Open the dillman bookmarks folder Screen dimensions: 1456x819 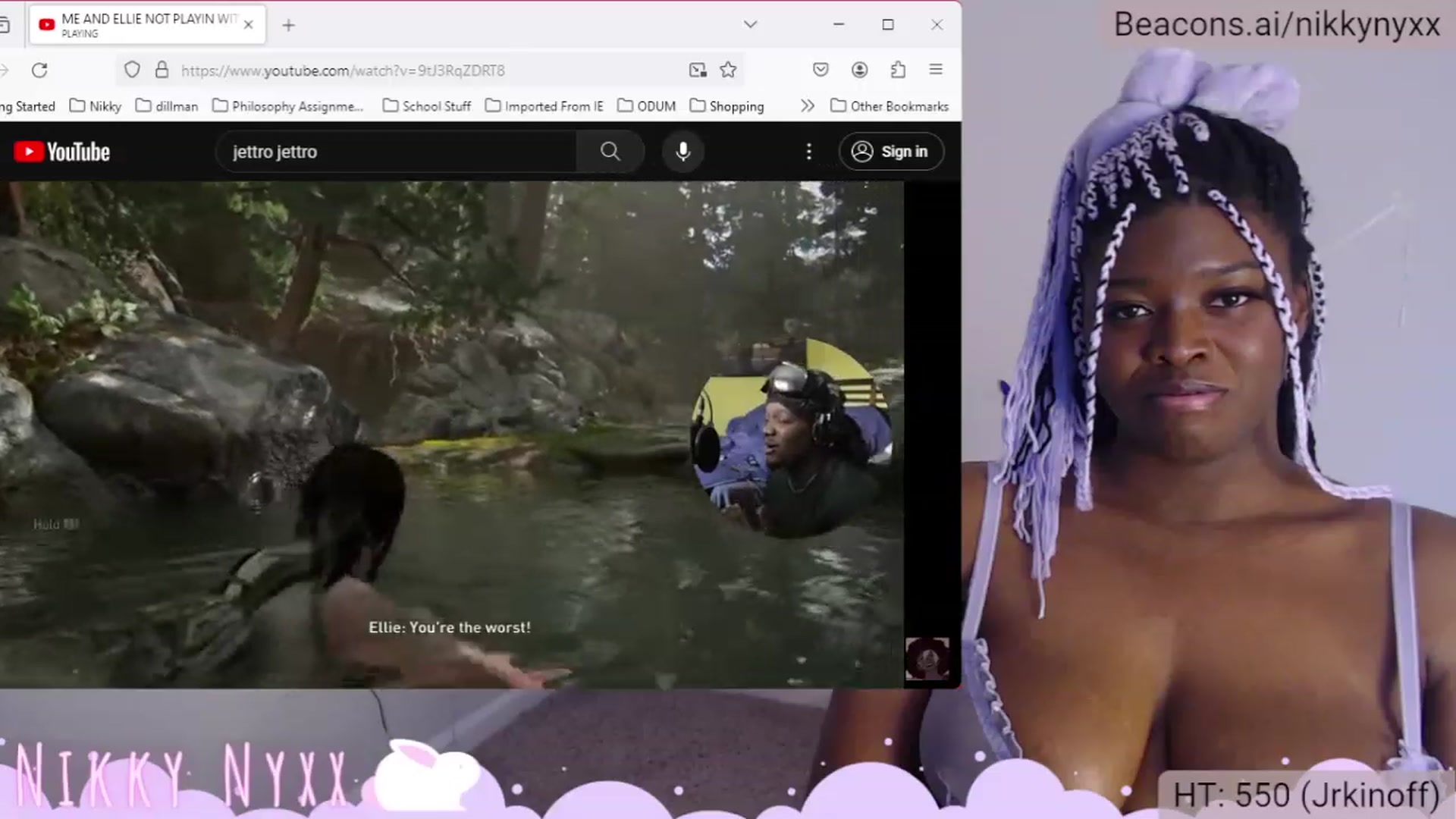point(167,106)
